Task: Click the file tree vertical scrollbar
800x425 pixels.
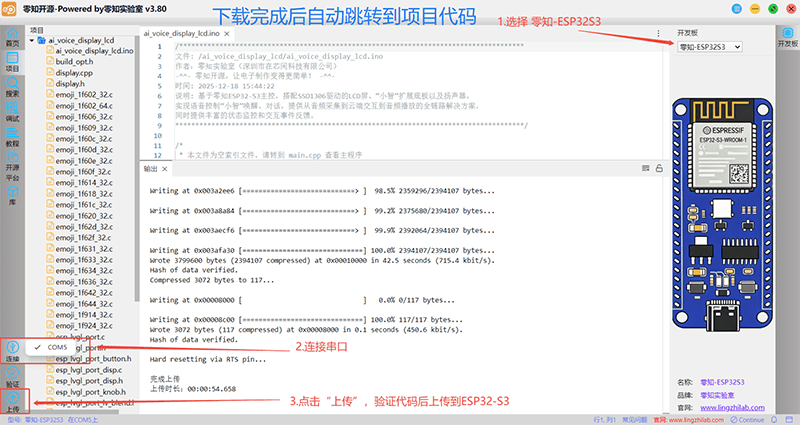Action: (136, 168)
